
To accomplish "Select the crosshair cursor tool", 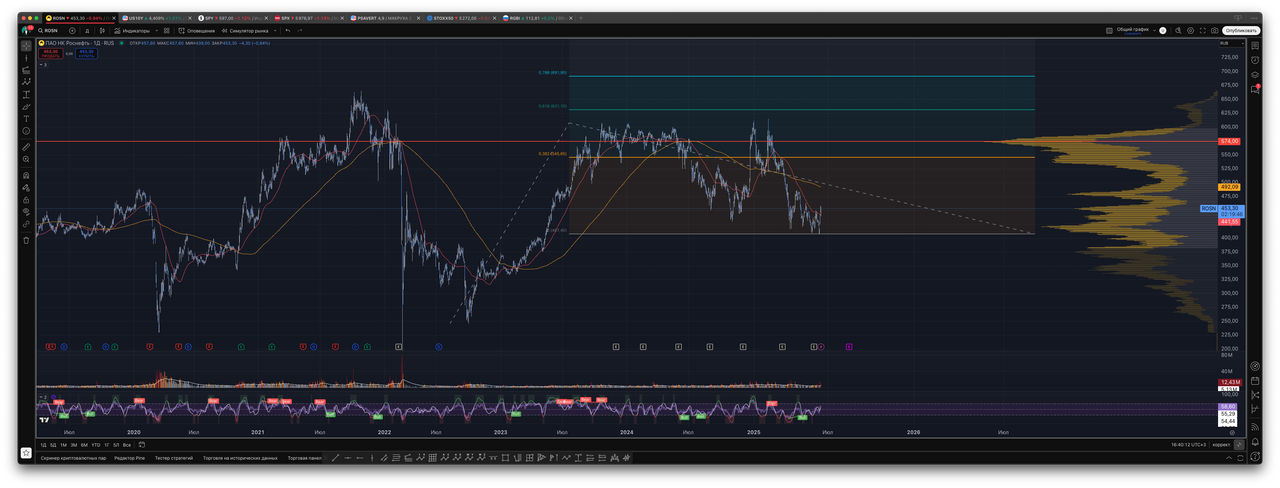I will 26,46.
